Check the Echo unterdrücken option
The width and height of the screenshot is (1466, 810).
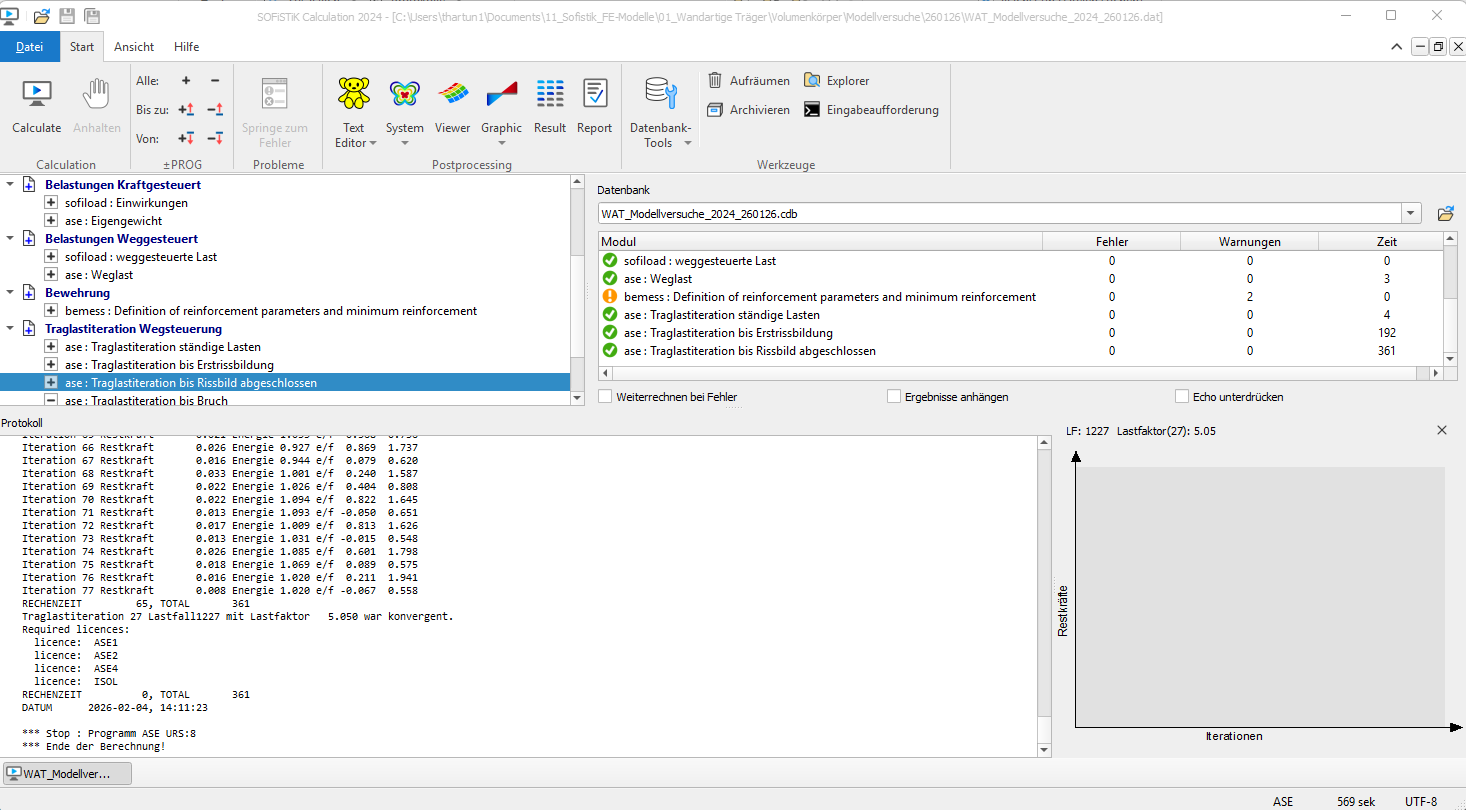[1182, 397]
